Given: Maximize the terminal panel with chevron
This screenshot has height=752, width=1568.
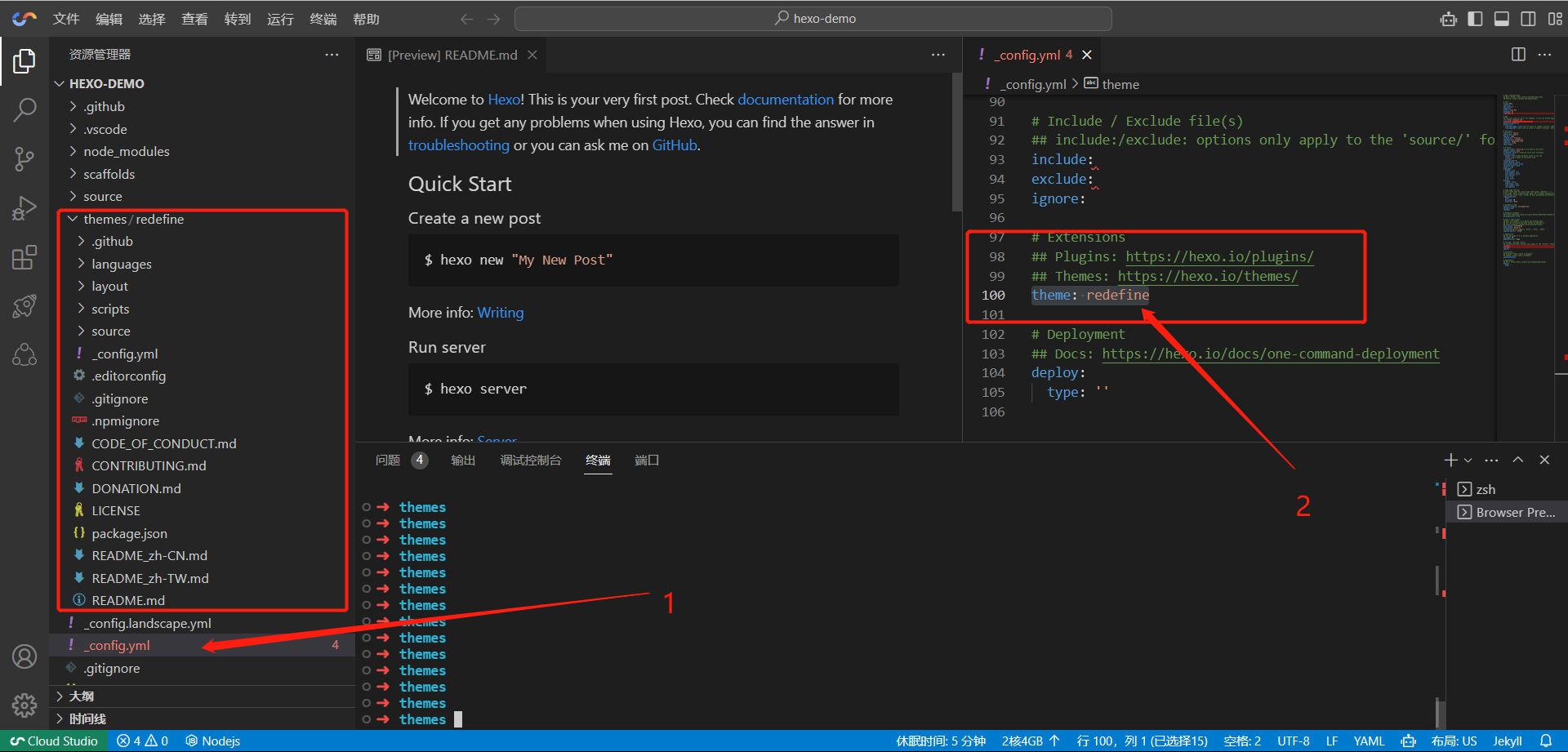Looking at the screenshot, I should tap(1517, 460).
